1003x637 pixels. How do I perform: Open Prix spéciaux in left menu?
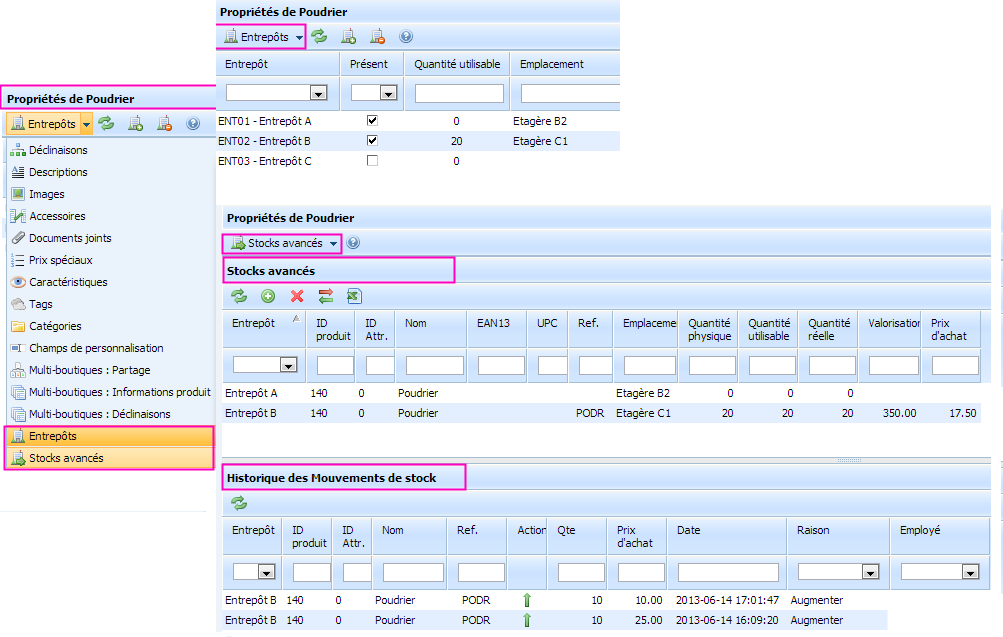coord(60,260)
